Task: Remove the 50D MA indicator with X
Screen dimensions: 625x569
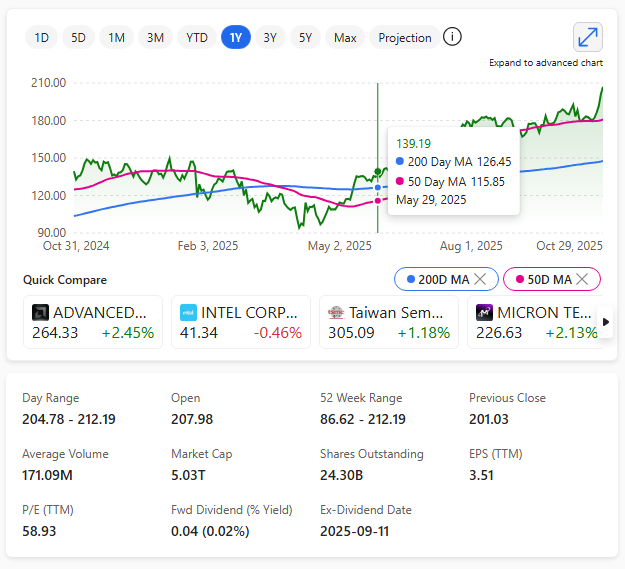Action: point(586,279)
